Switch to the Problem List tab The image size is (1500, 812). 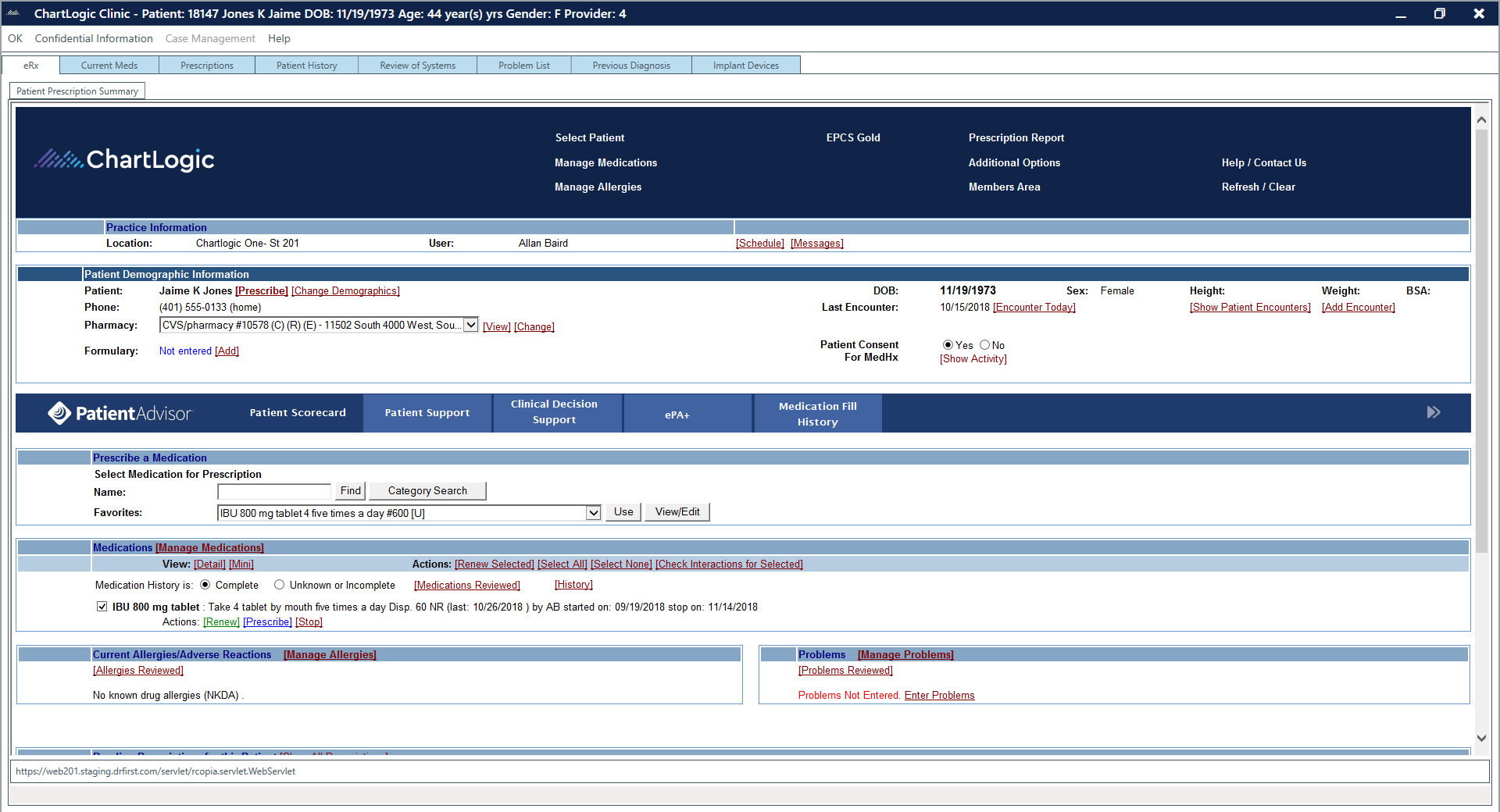pyautogui.click(x=523, y=65)
